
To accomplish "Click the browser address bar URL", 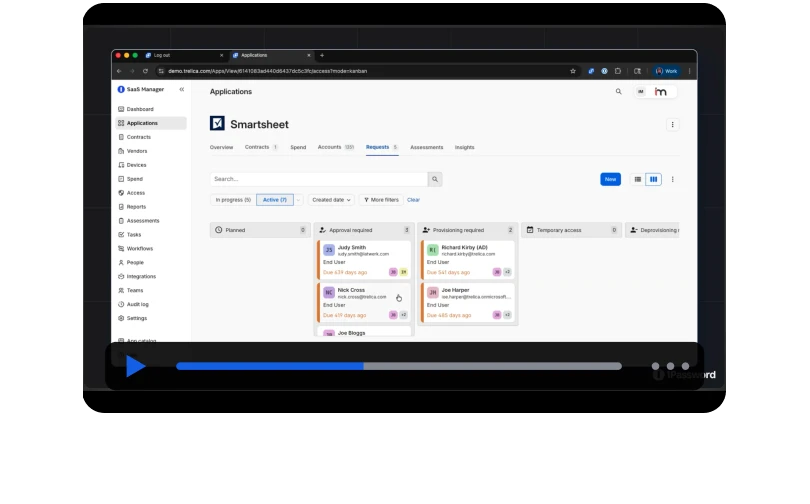I will tap(268, 71).
